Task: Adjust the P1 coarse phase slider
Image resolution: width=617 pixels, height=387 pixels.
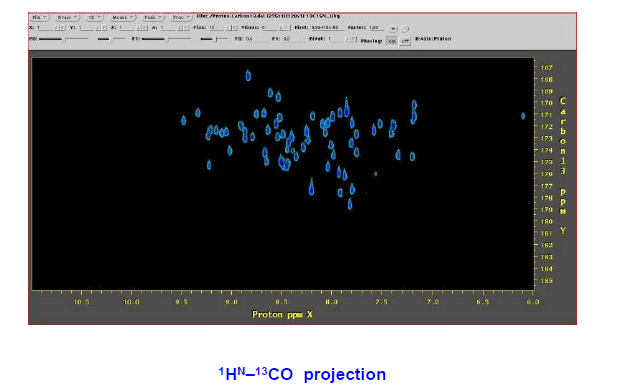Action: pyautogui.click(x=166, y=39)
